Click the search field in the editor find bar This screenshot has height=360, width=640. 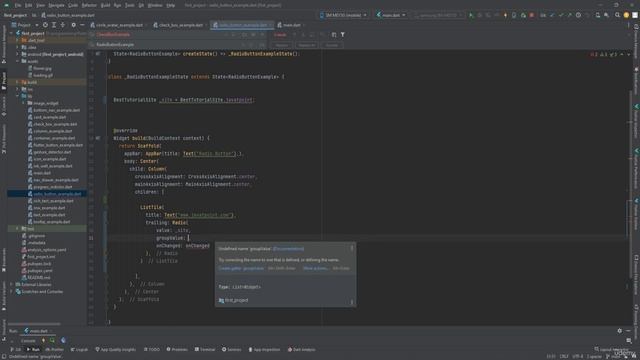pos(159,35)
